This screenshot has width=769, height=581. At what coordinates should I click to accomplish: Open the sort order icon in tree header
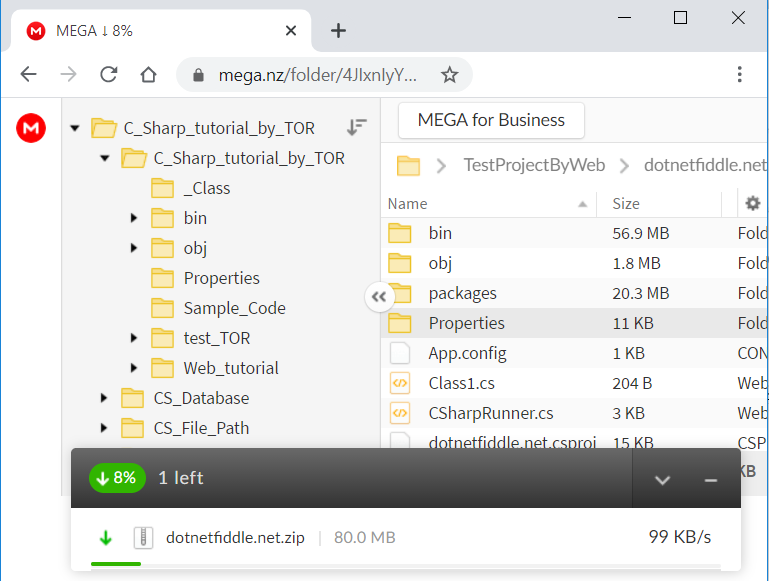coord(357,127)
